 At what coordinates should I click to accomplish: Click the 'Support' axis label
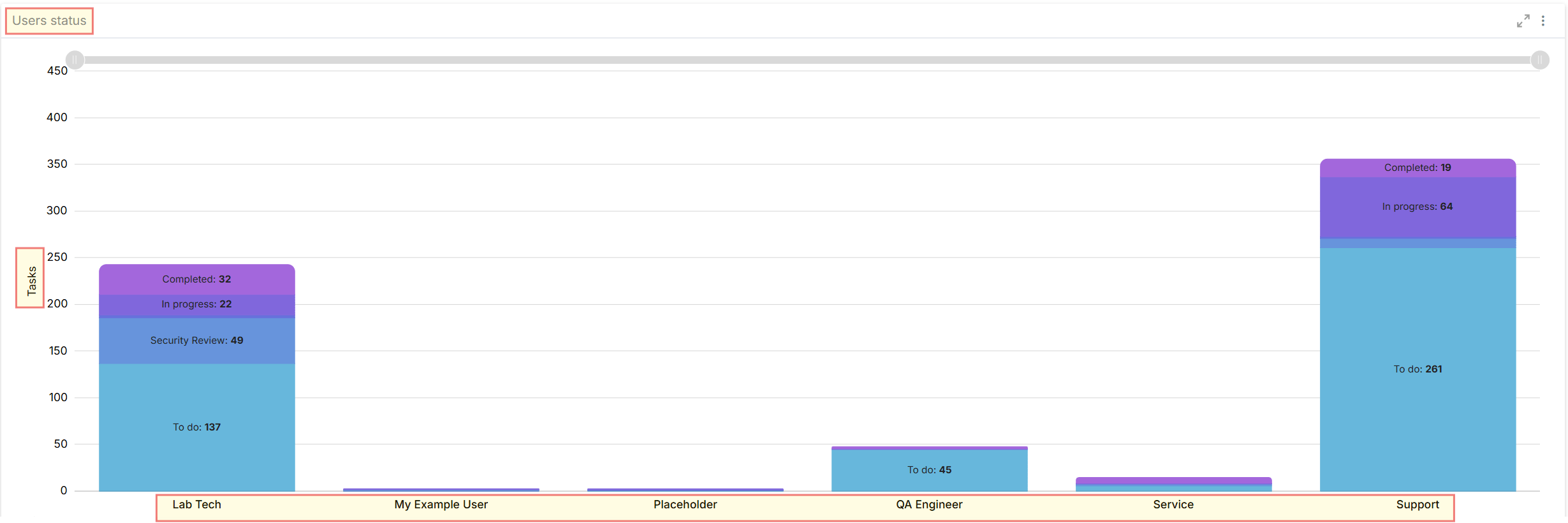[1418, 505]
